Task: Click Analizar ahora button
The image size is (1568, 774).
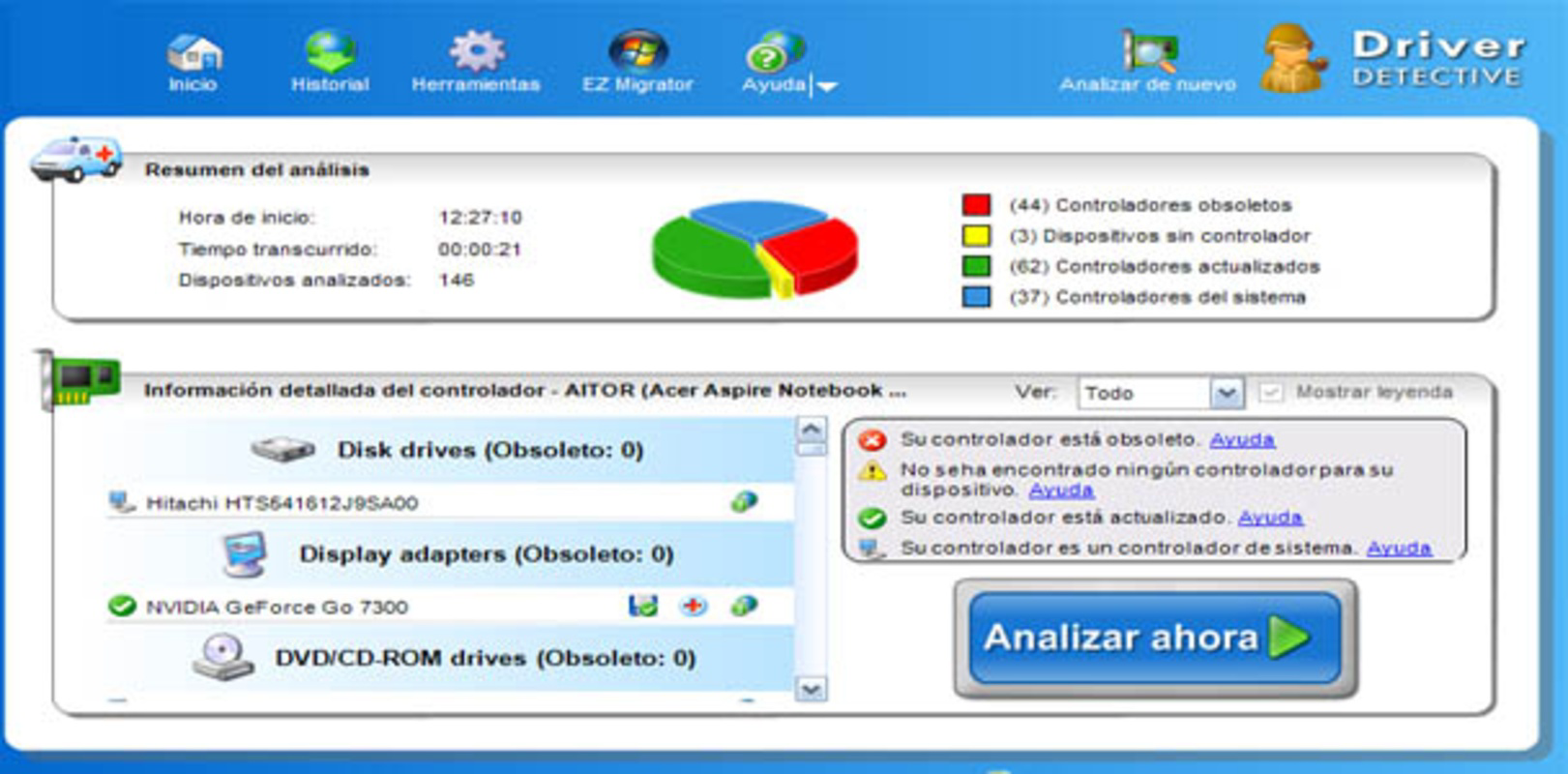Action: 1156,638
